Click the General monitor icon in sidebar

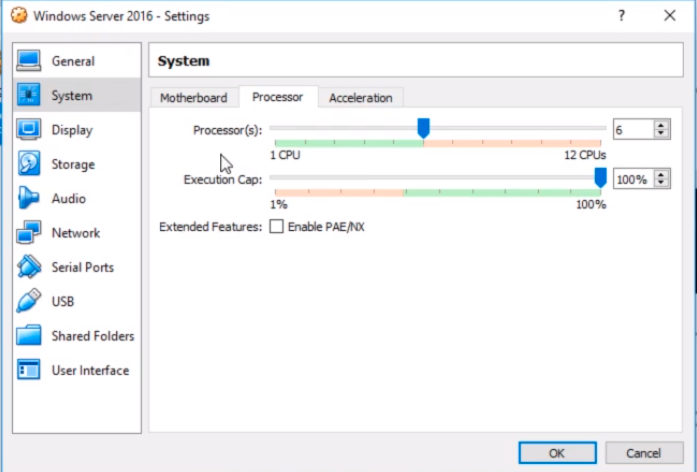point(29,61)
